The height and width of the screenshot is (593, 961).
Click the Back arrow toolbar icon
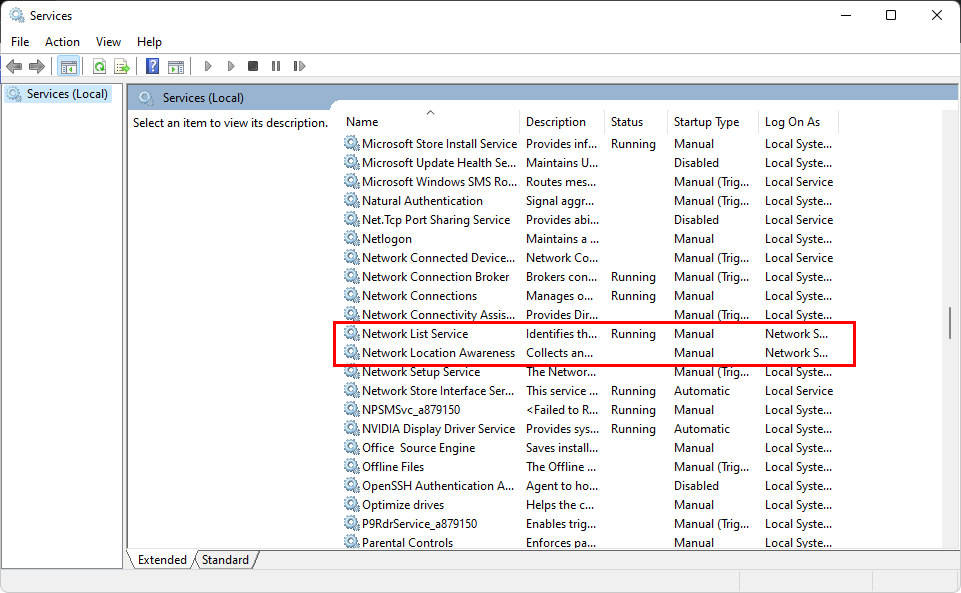click(x=14, y=66)
